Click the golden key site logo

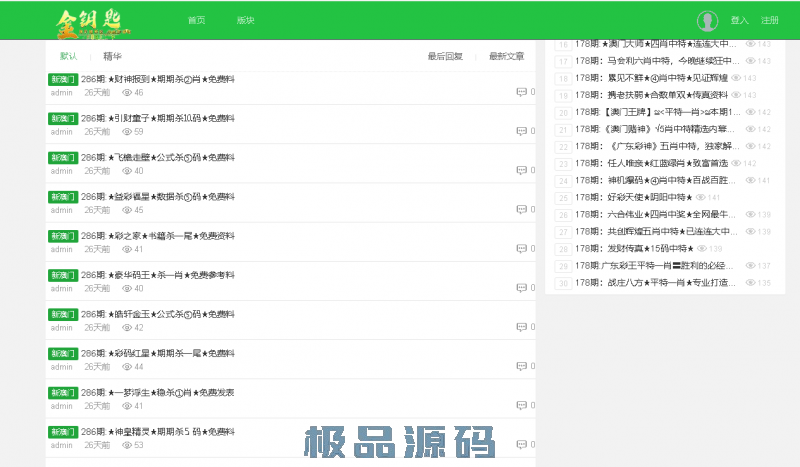tap(90, 20)
